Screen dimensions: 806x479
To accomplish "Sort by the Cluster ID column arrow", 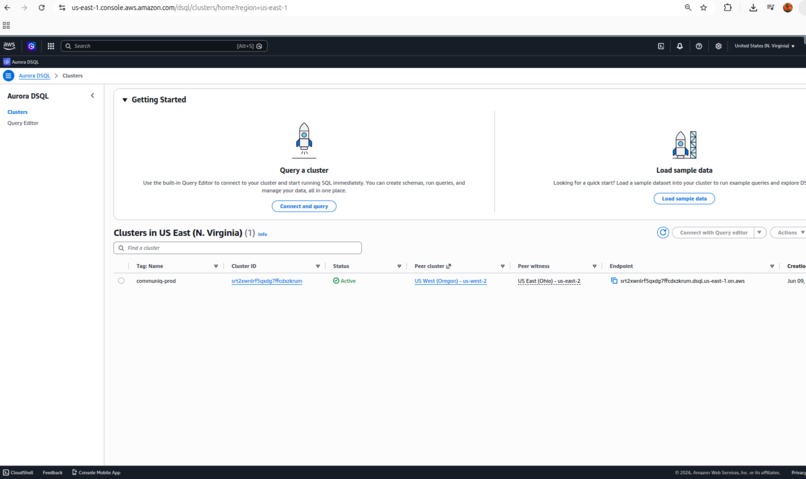I will pyautogui.click(x=318, y=266).
